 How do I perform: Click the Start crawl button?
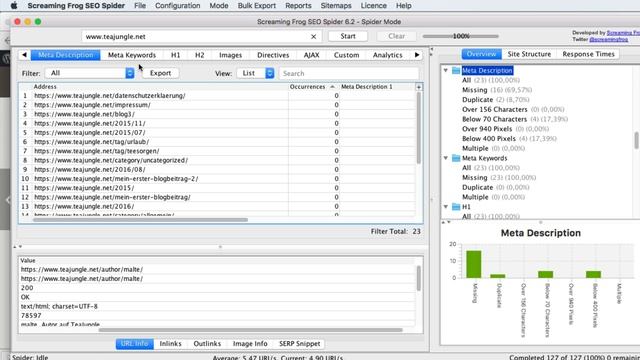[x=348, y=36]
